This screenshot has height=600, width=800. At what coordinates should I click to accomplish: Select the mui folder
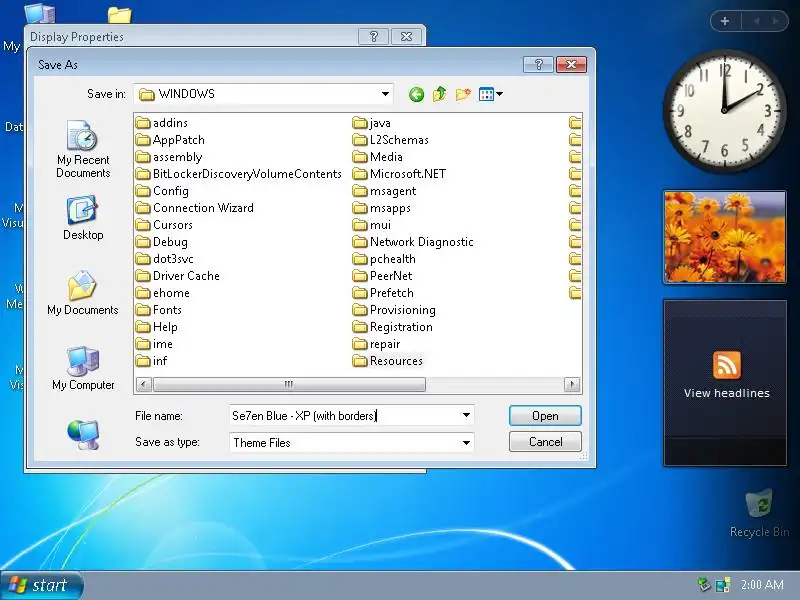pos(372,225)
